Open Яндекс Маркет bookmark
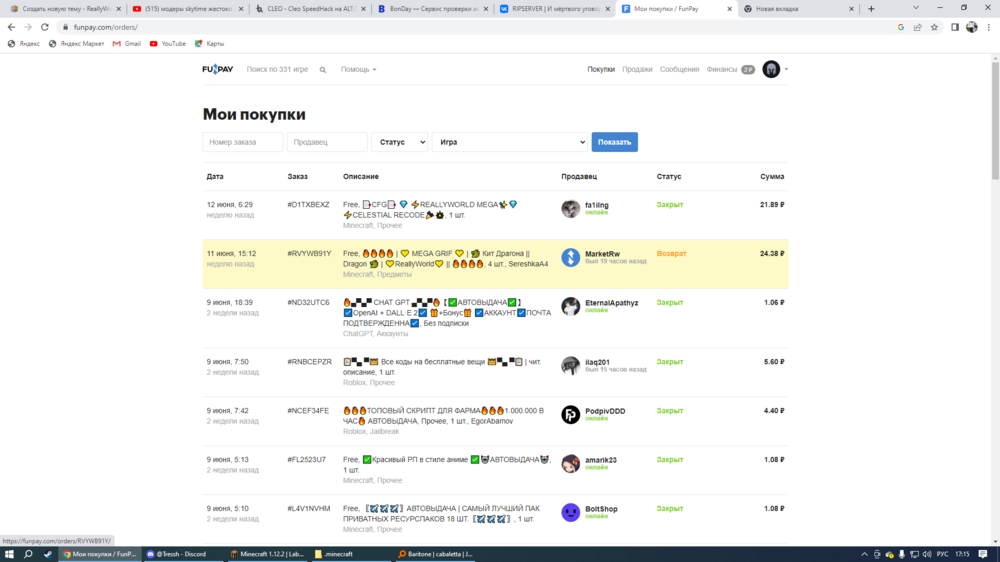The height and width of the screenshot is (562, 1000). pyautogui.click(x=76, y=43)
